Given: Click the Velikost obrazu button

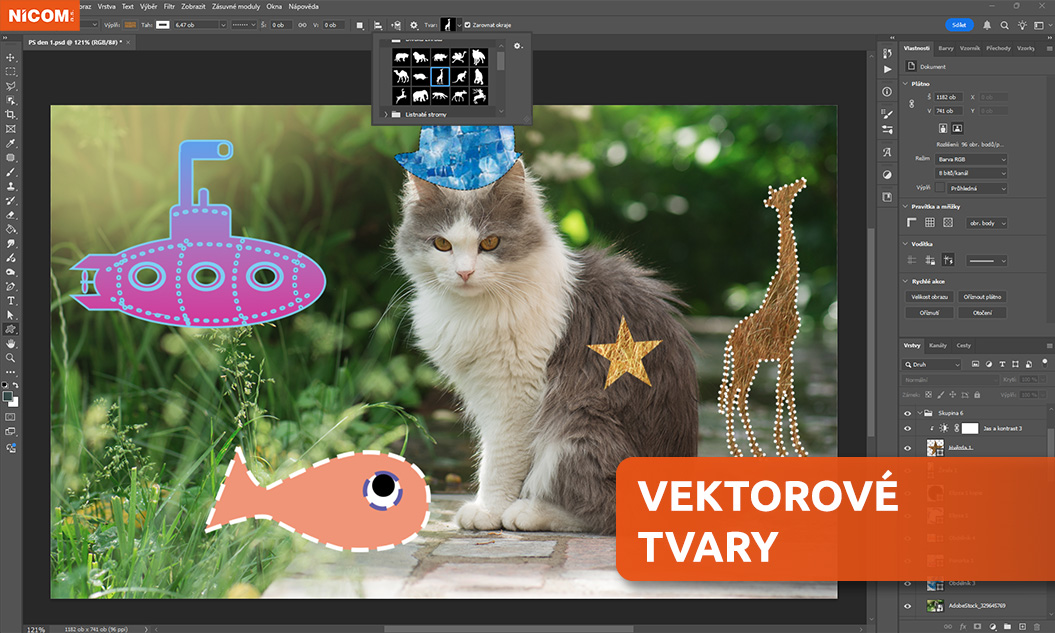Looking at the screenshot, I should [x=930, y=297].
